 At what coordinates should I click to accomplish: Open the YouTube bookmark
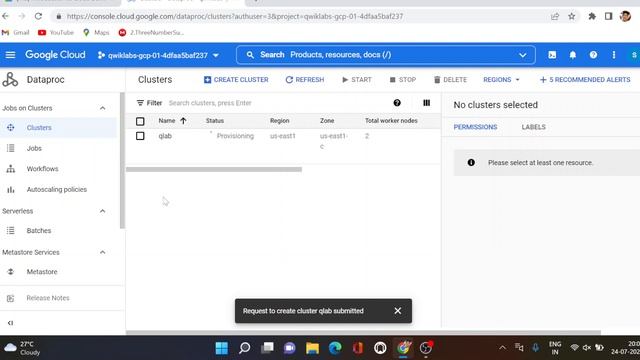tap(56, 32)
